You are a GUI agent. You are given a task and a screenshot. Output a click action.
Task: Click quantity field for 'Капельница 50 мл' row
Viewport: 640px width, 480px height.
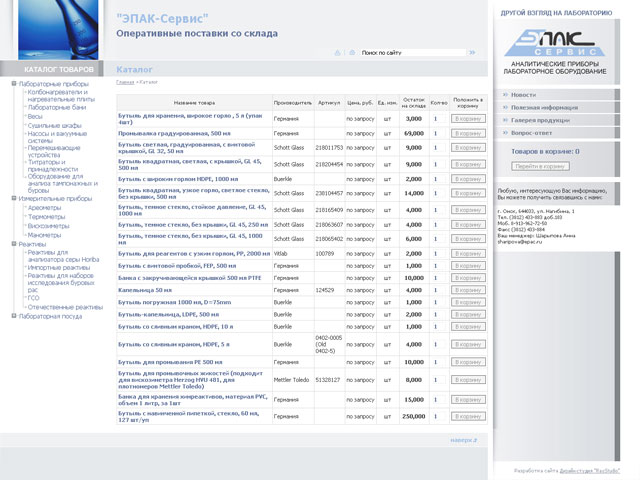439,290
